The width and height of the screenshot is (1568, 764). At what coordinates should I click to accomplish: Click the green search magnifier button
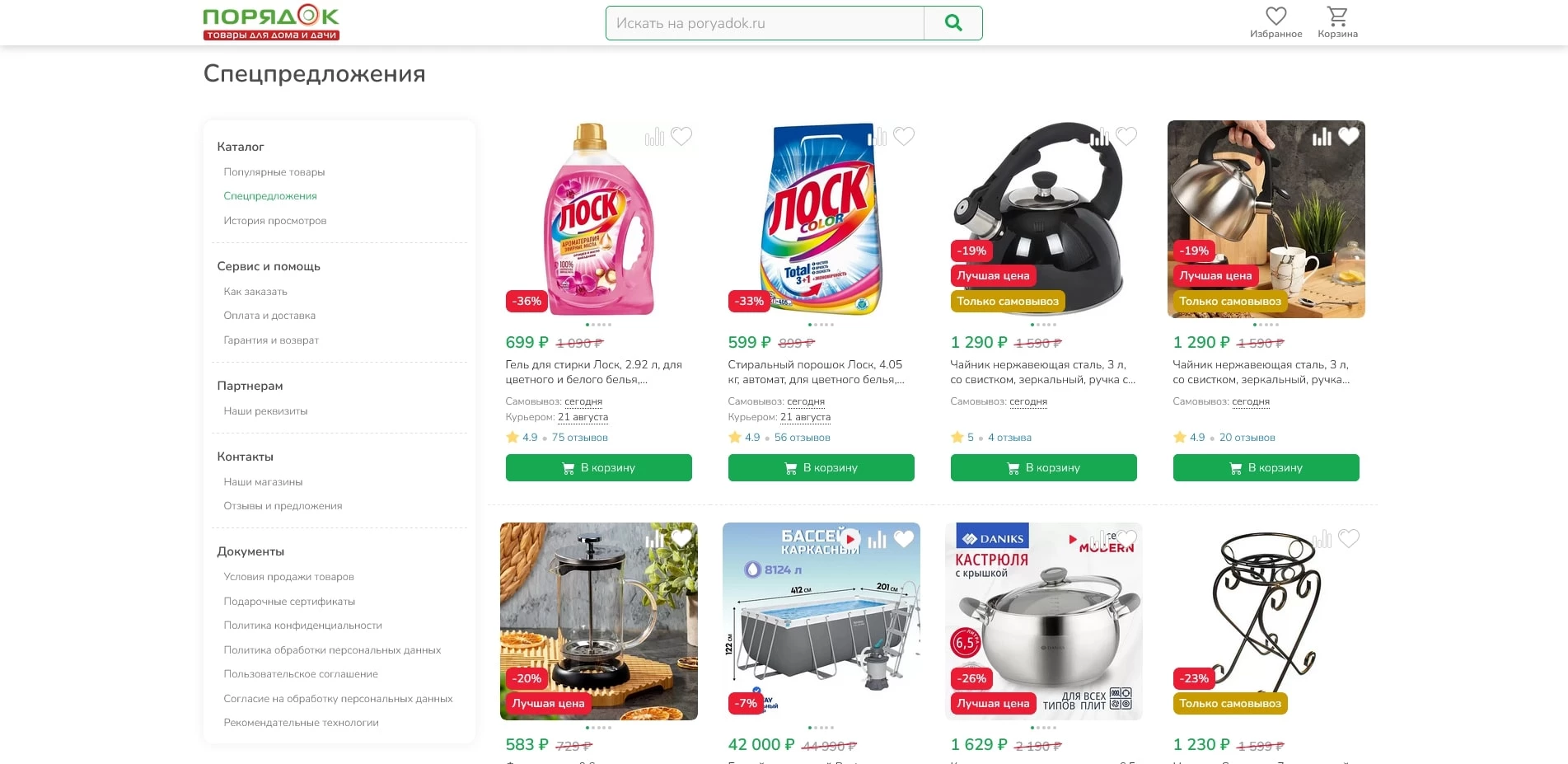tap(953, 23)
